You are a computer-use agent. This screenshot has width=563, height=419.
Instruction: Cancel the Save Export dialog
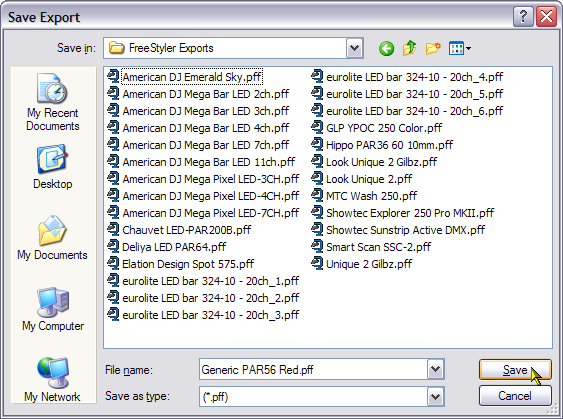(x=515, y=396)
